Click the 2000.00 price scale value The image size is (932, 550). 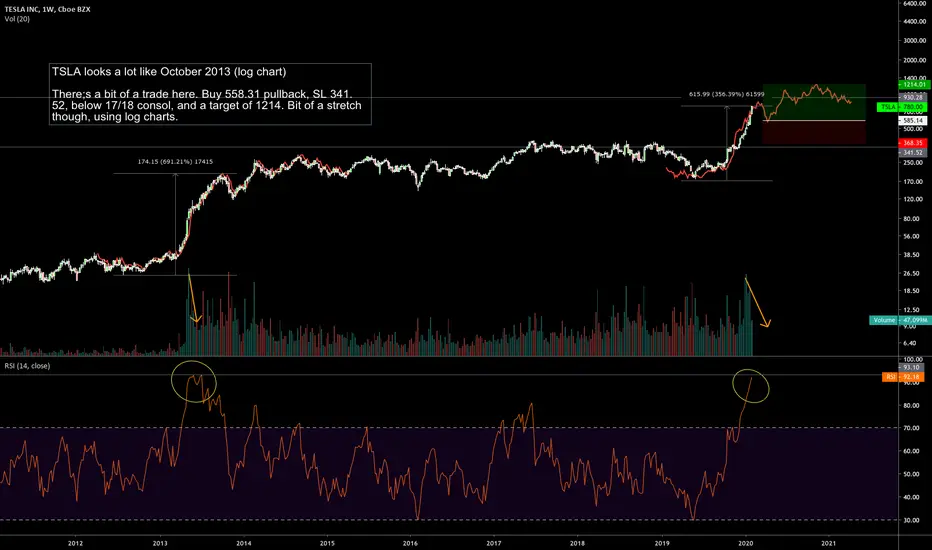coord(915,61)
